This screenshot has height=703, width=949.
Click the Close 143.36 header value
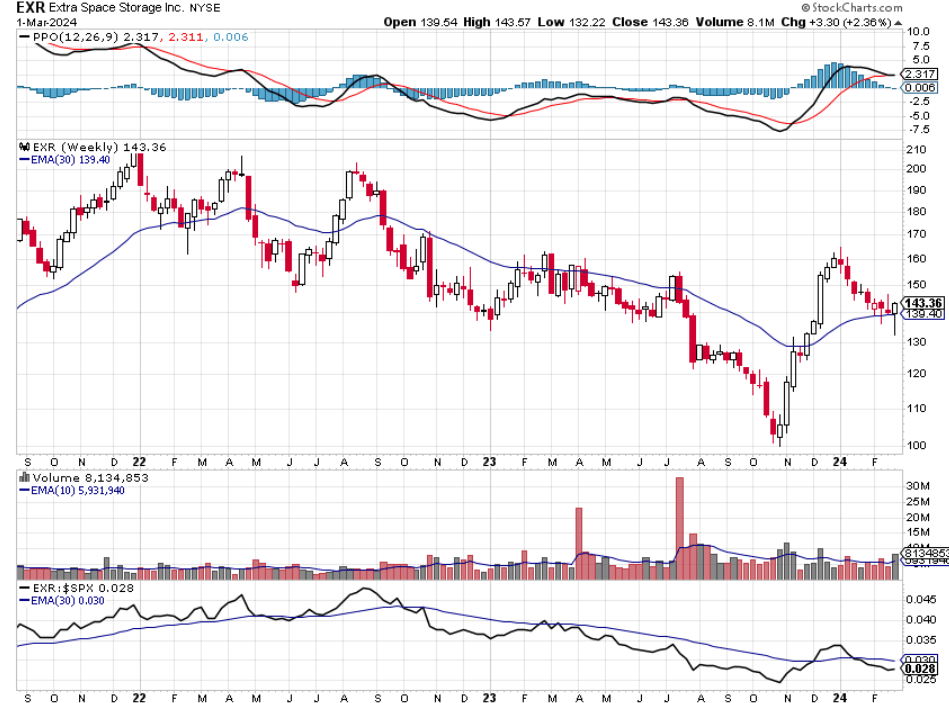click(651, 22)
